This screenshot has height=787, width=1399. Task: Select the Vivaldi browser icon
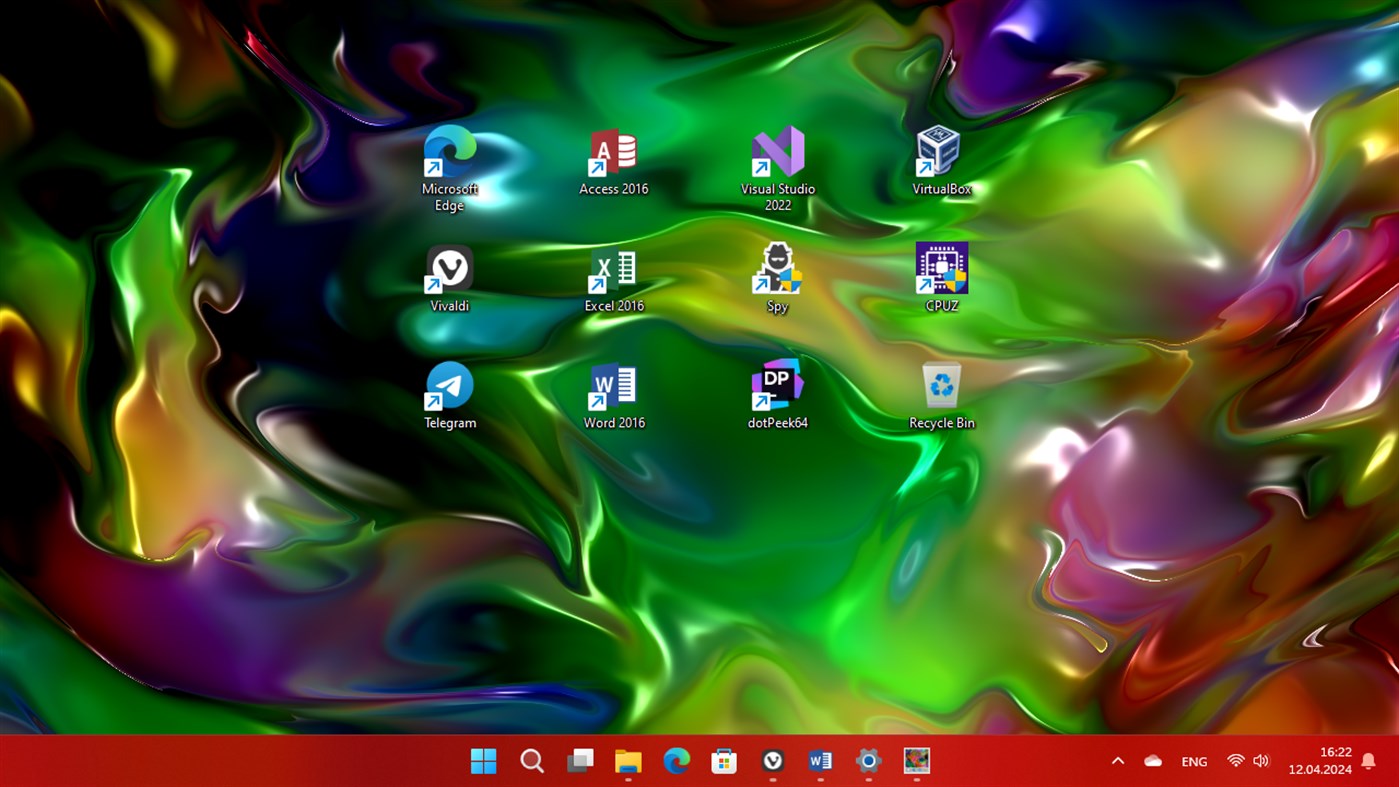(449, 270)
